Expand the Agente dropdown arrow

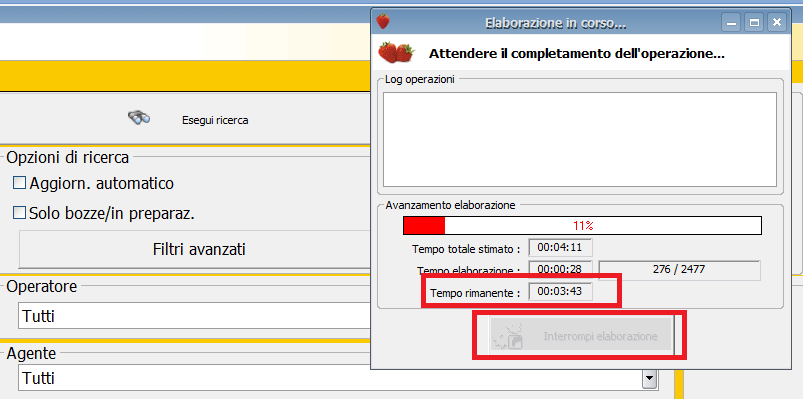(649, 379)
